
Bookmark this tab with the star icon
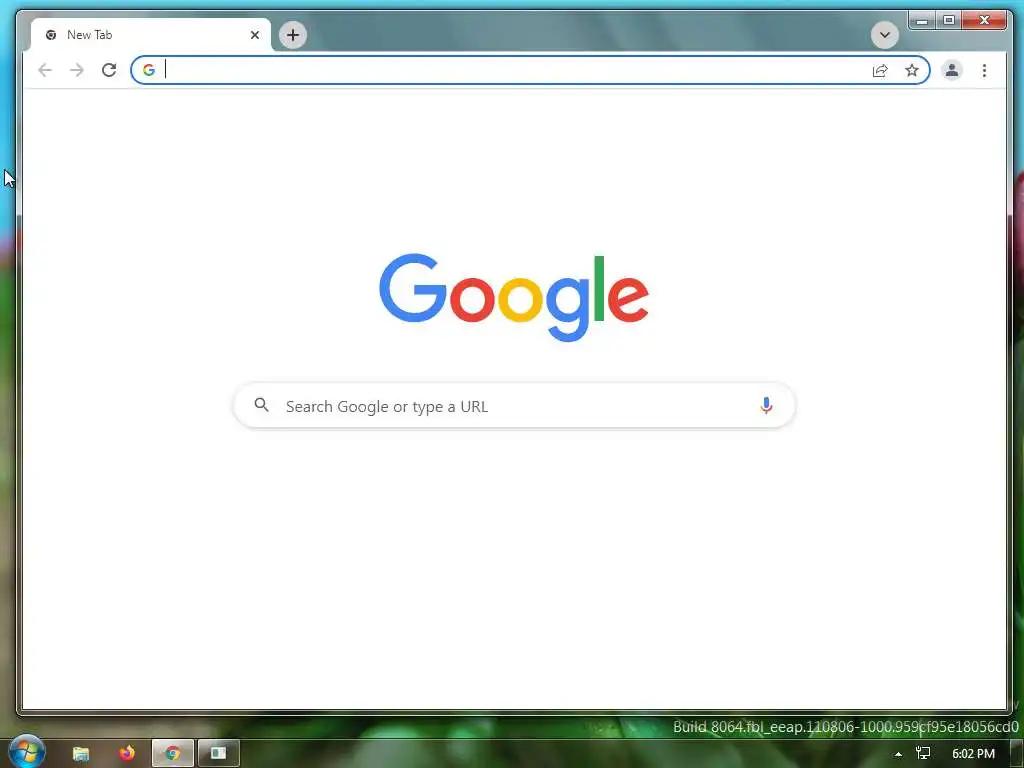[x=912, y=70]
